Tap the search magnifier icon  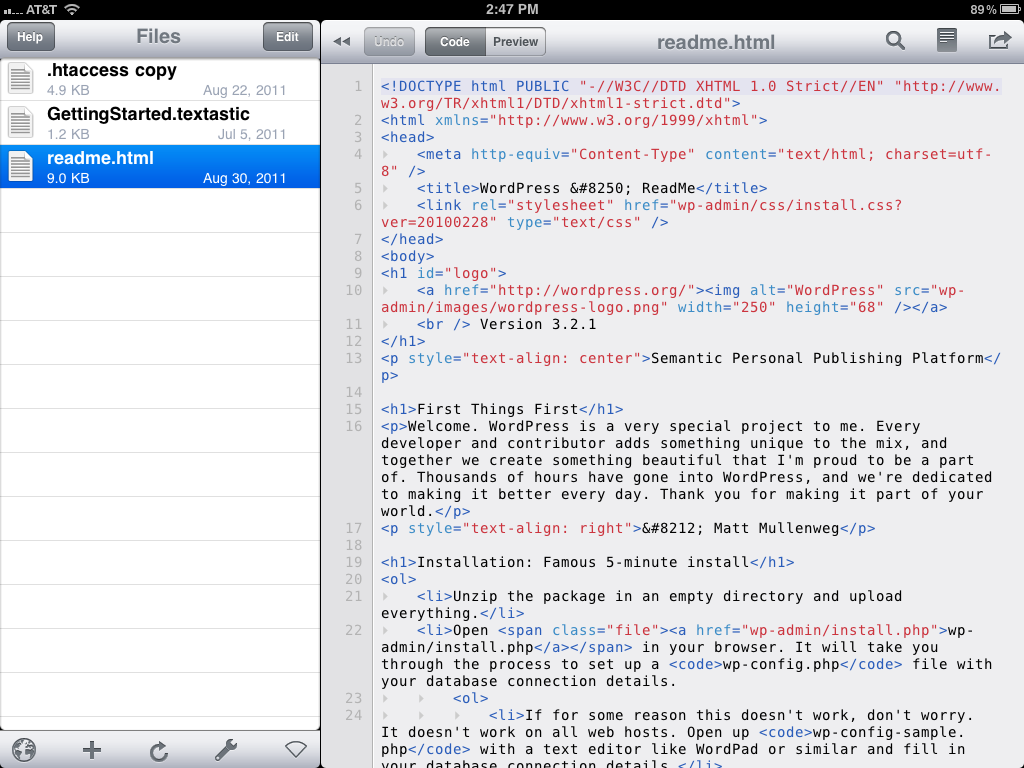(895, 41)
